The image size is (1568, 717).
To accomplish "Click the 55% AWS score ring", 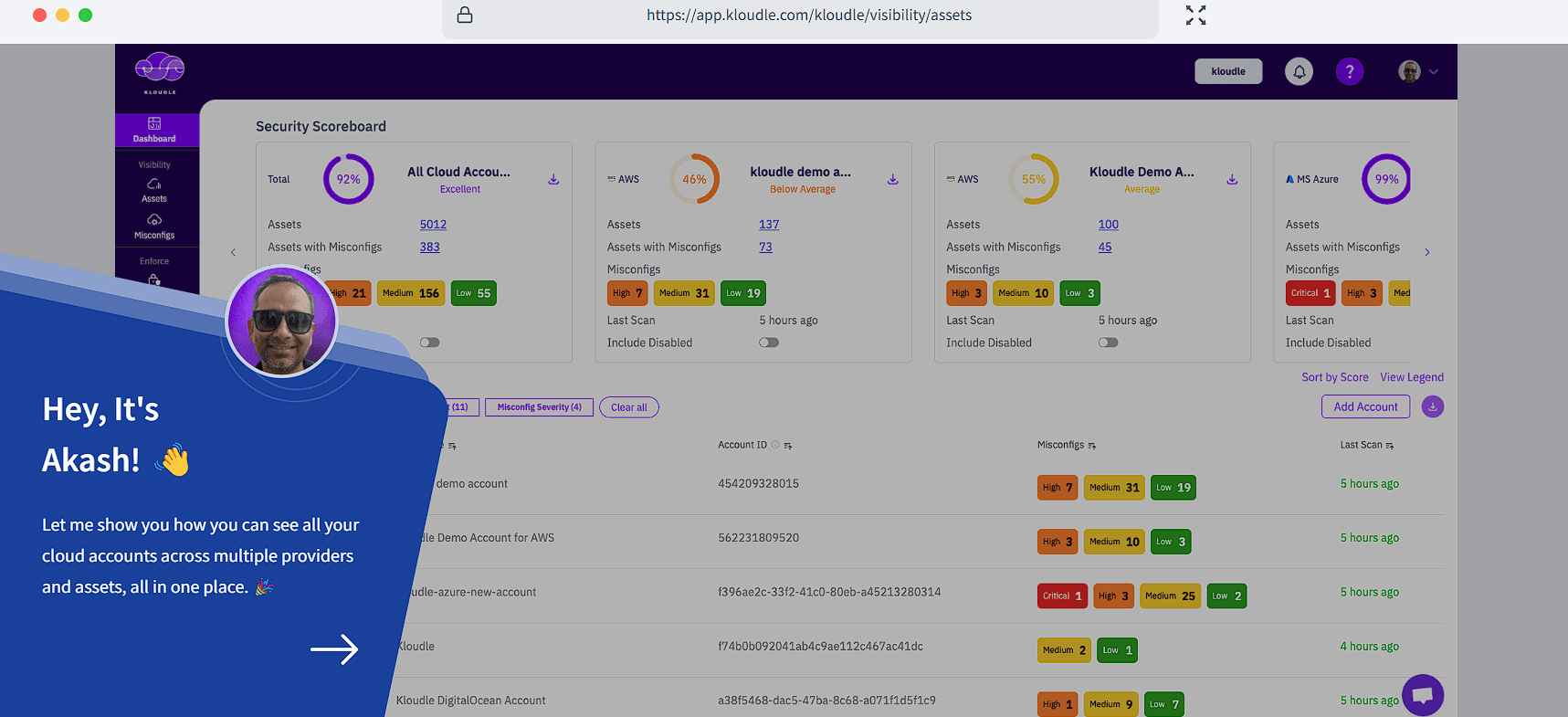I will point(1034,179).
